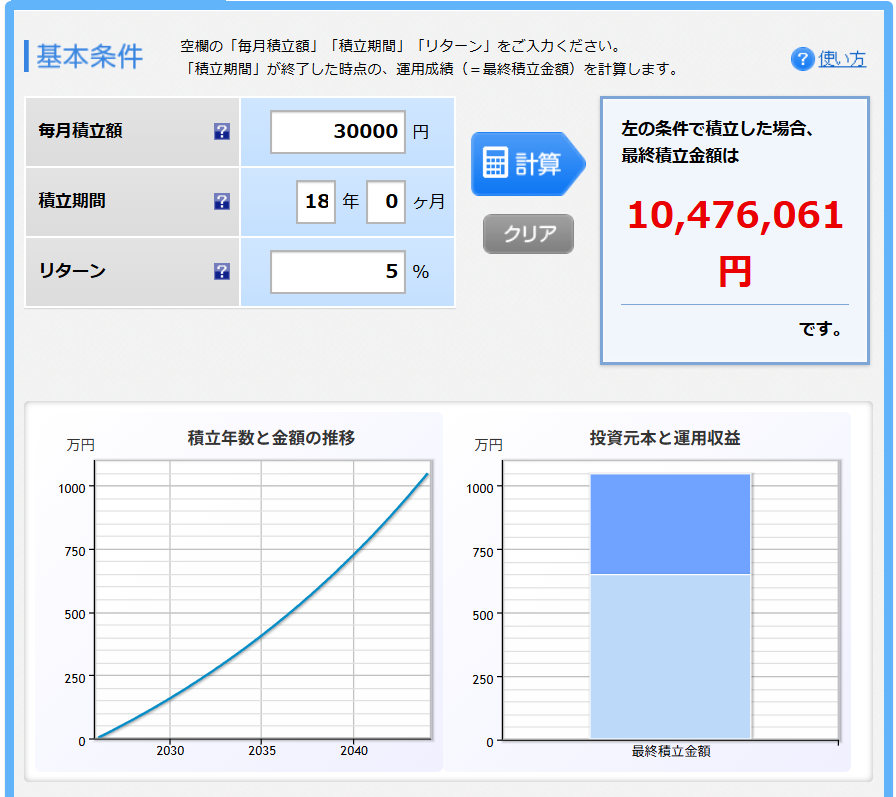Click the help icon beside 積立期間
Viewport: 896px width, 797px height.
(x=222, y=202)
